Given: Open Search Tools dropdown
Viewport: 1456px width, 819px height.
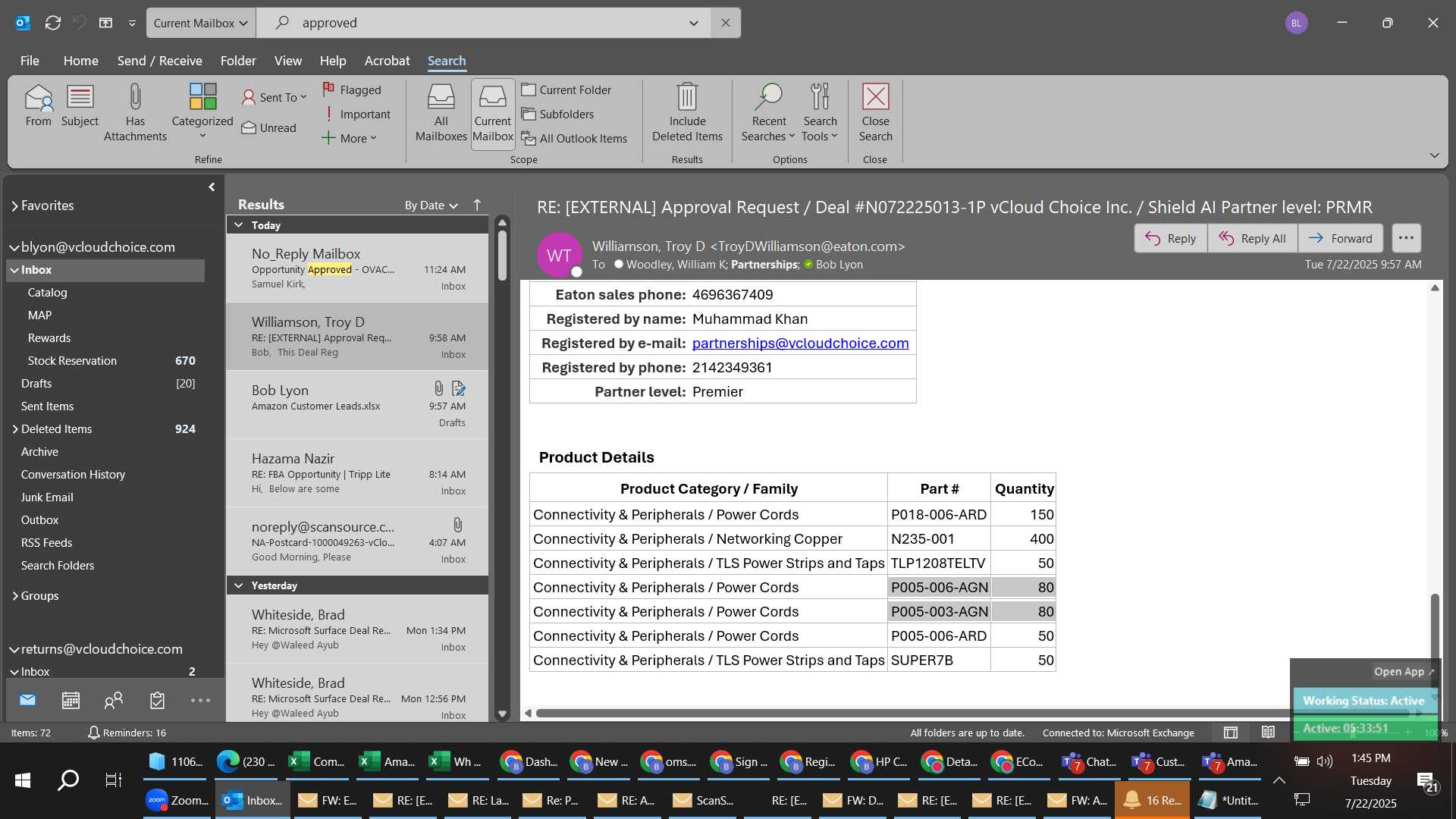Looking at the screenshot, I should point(820,112).
